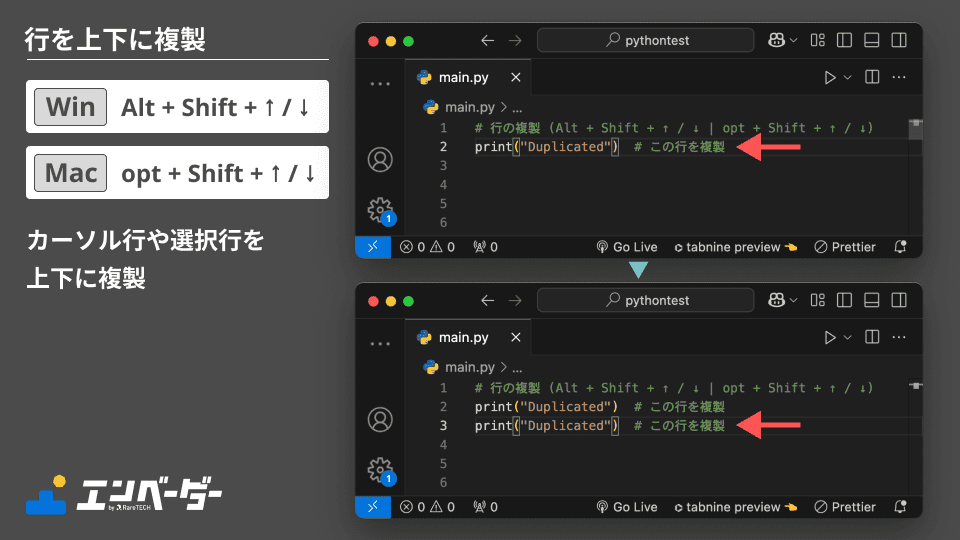Toggle primary sidebar in bottom window
Screen dimensions: 960x540
point(844,301)
